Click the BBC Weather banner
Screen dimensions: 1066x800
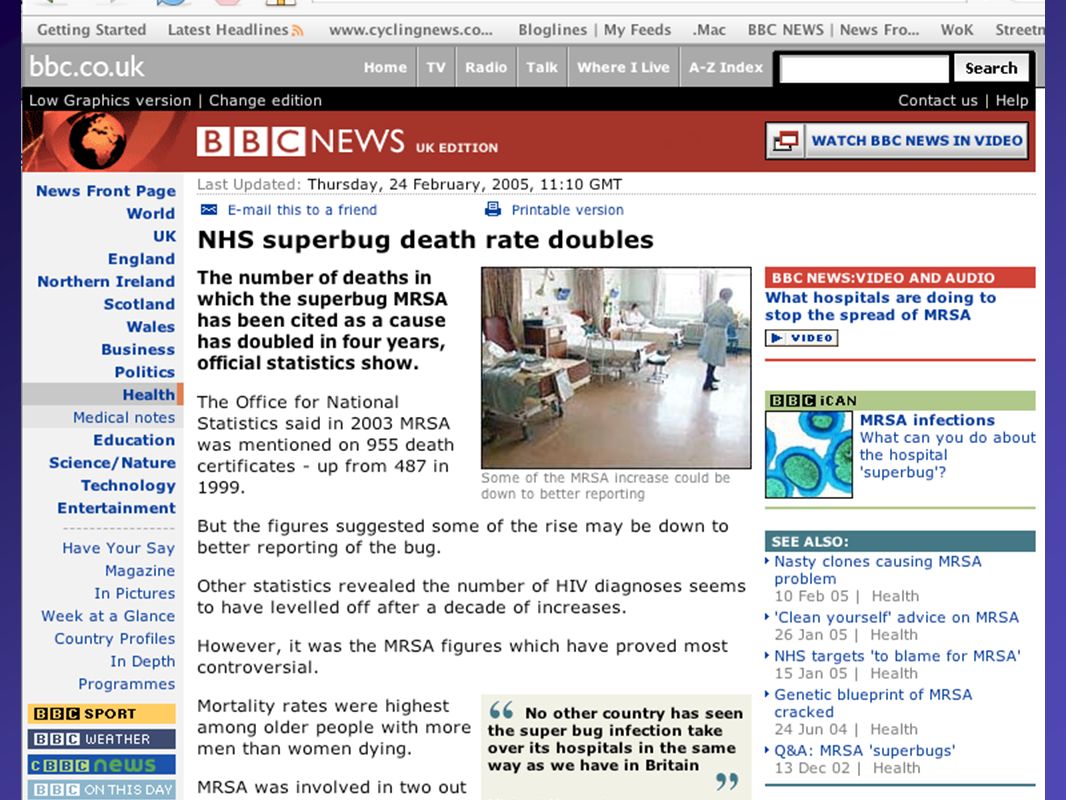click(101, 739)
